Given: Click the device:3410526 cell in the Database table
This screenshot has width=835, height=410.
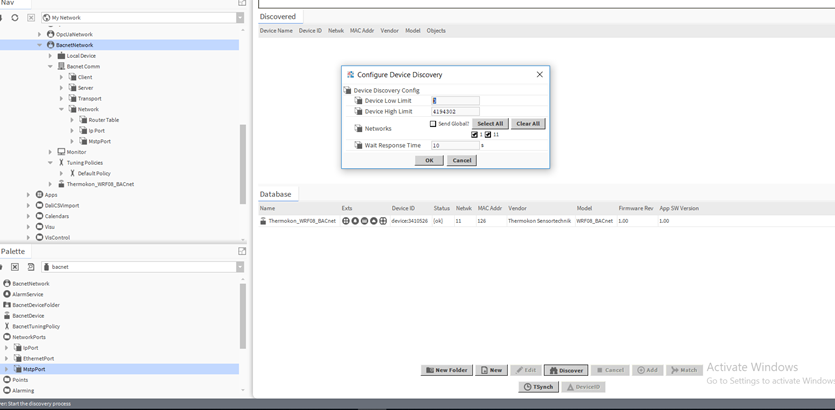Looking at the screenshot, I should point(410,221).
